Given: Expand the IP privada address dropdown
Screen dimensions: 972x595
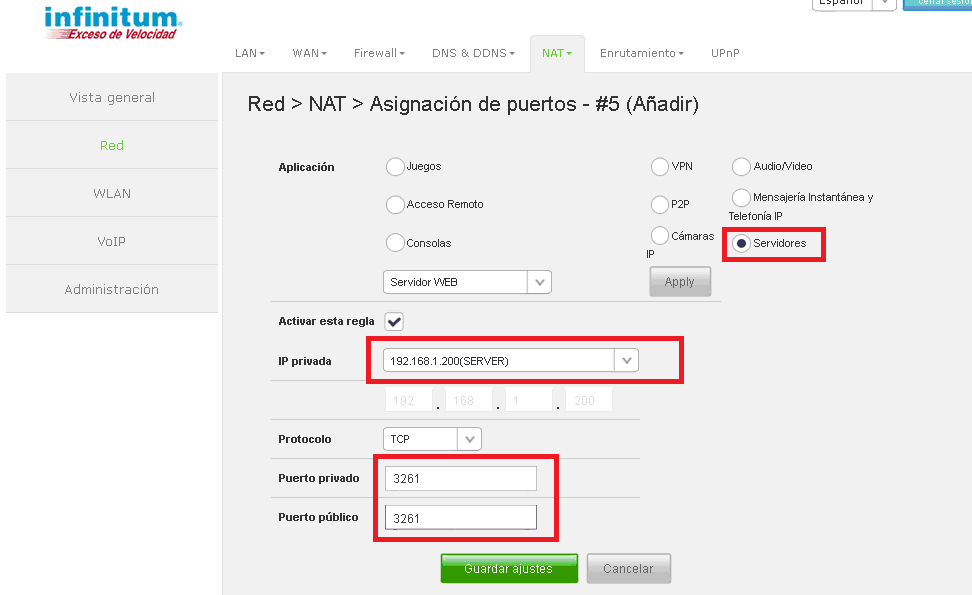Looking at the screenshot, I should click(626, 360).
